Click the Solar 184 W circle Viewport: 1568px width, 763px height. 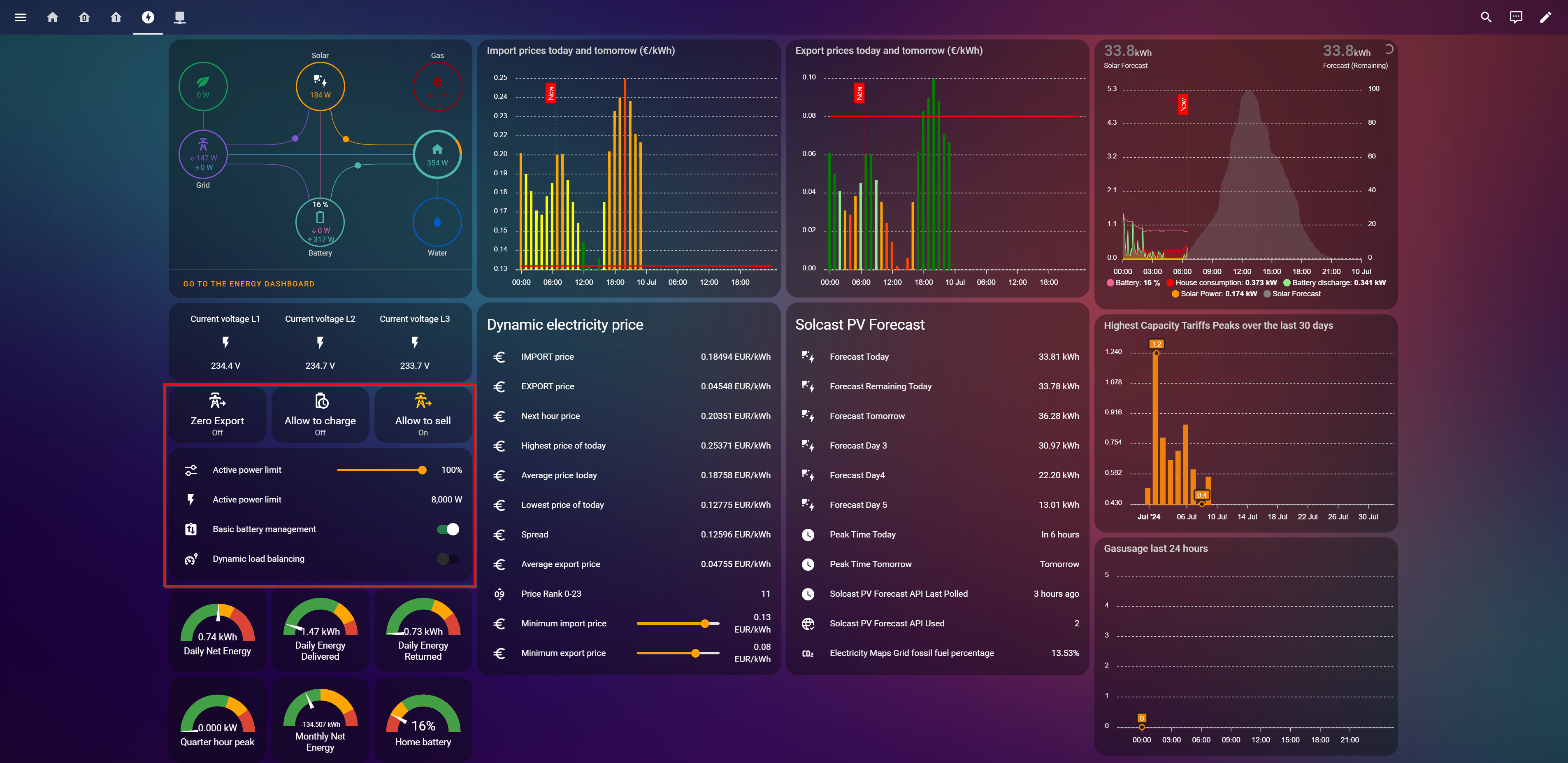tap(320, 86)
